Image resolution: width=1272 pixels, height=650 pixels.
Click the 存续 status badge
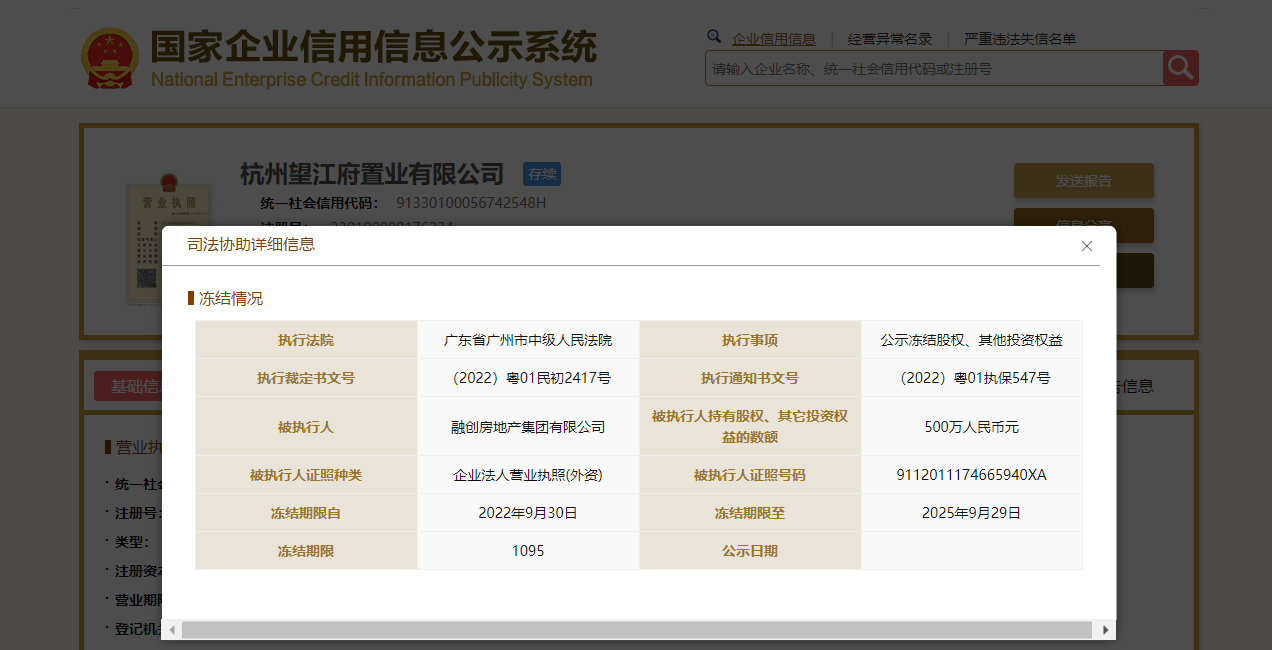[542, 174]
